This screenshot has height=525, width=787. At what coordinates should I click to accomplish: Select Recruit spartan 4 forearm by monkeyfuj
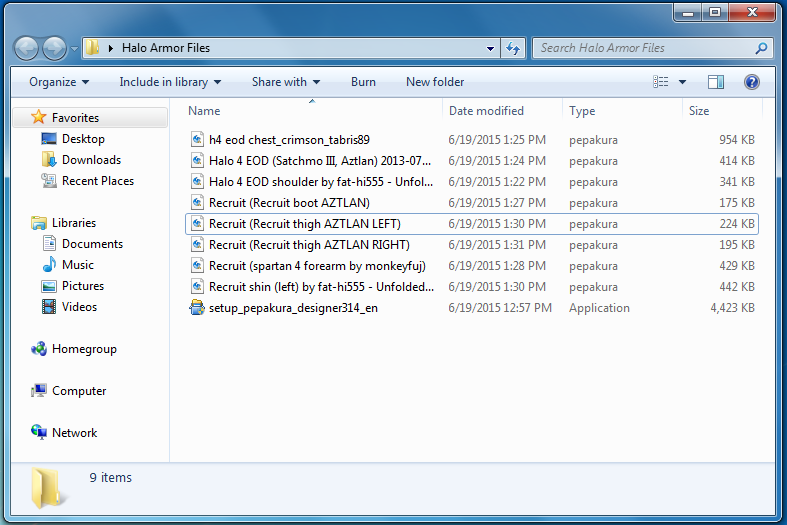(x=317, y=266)
